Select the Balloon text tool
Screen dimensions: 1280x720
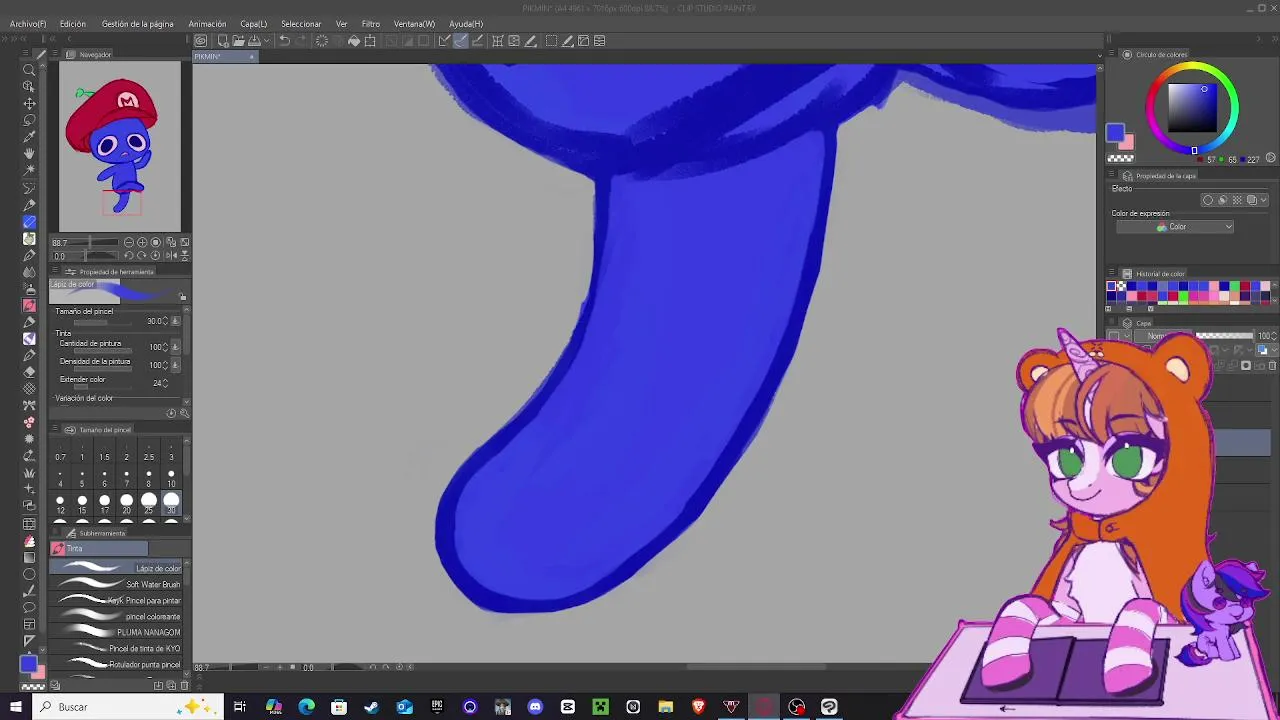29,607
